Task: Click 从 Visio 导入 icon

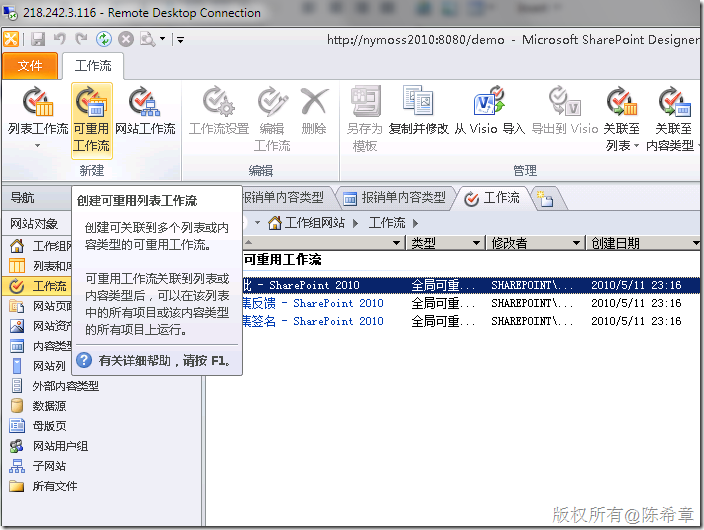Action: pos(489,101)
